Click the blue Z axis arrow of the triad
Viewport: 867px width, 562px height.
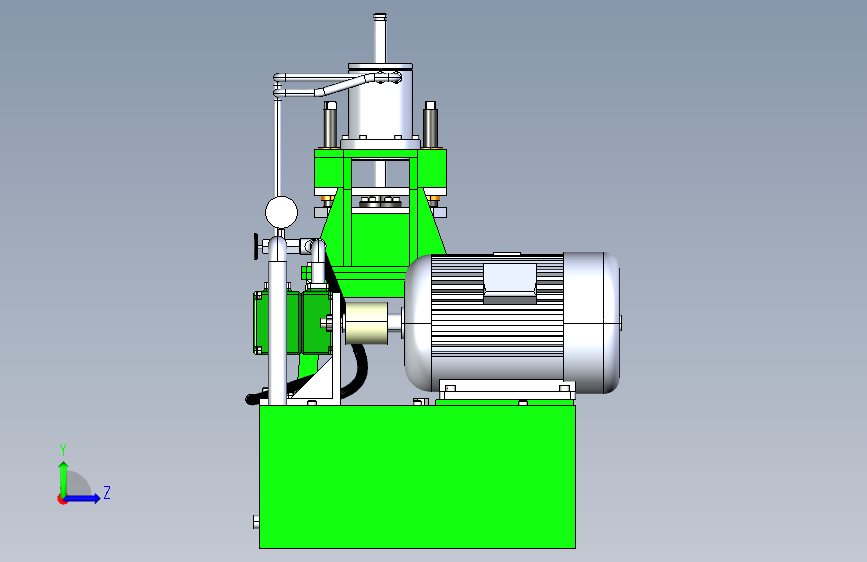tap(83, 498)
